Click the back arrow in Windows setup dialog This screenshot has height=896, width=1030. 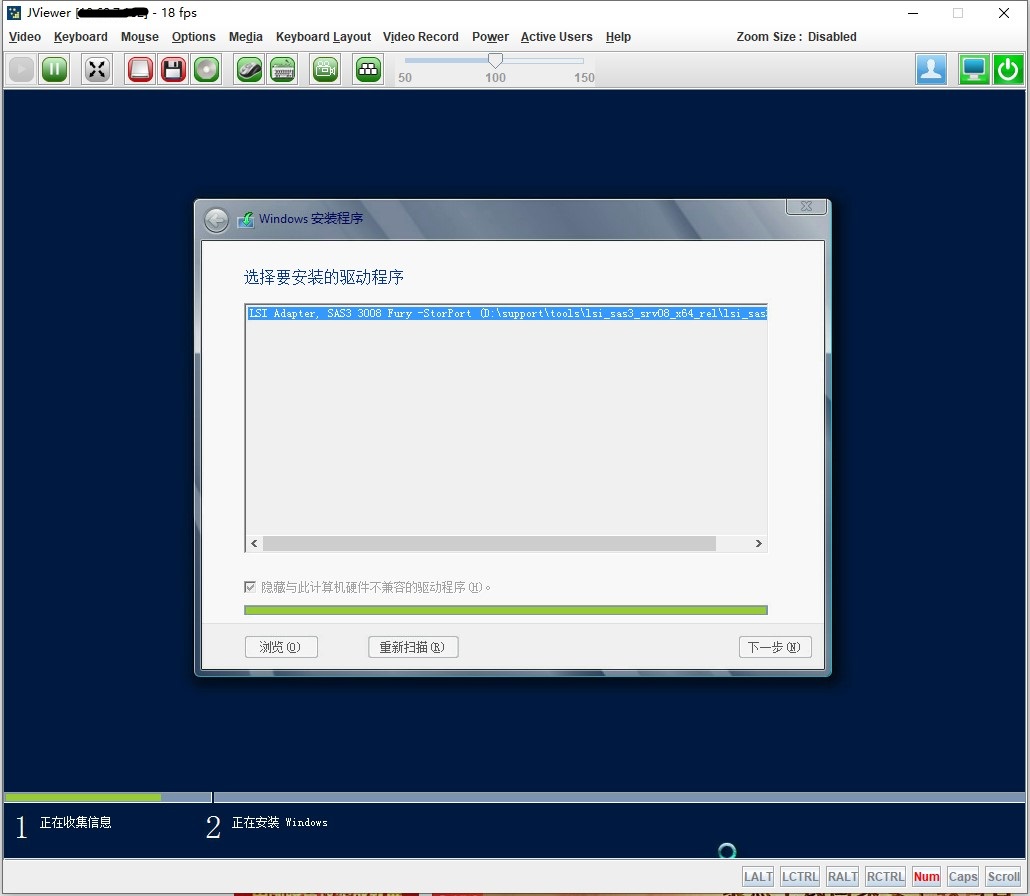[216, 220]
